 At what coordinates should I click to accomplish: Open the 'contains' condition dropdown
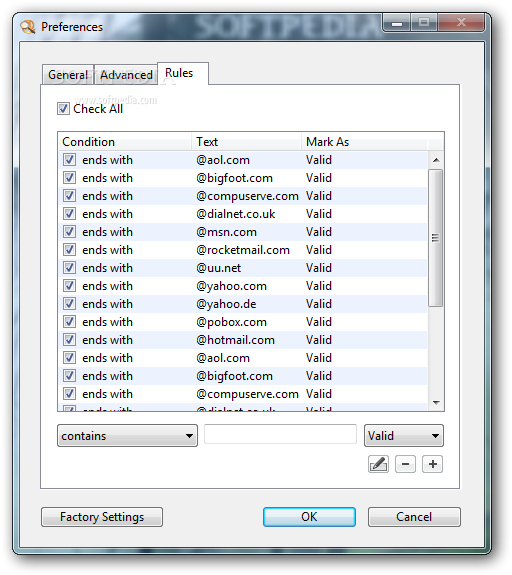(127, 436)
